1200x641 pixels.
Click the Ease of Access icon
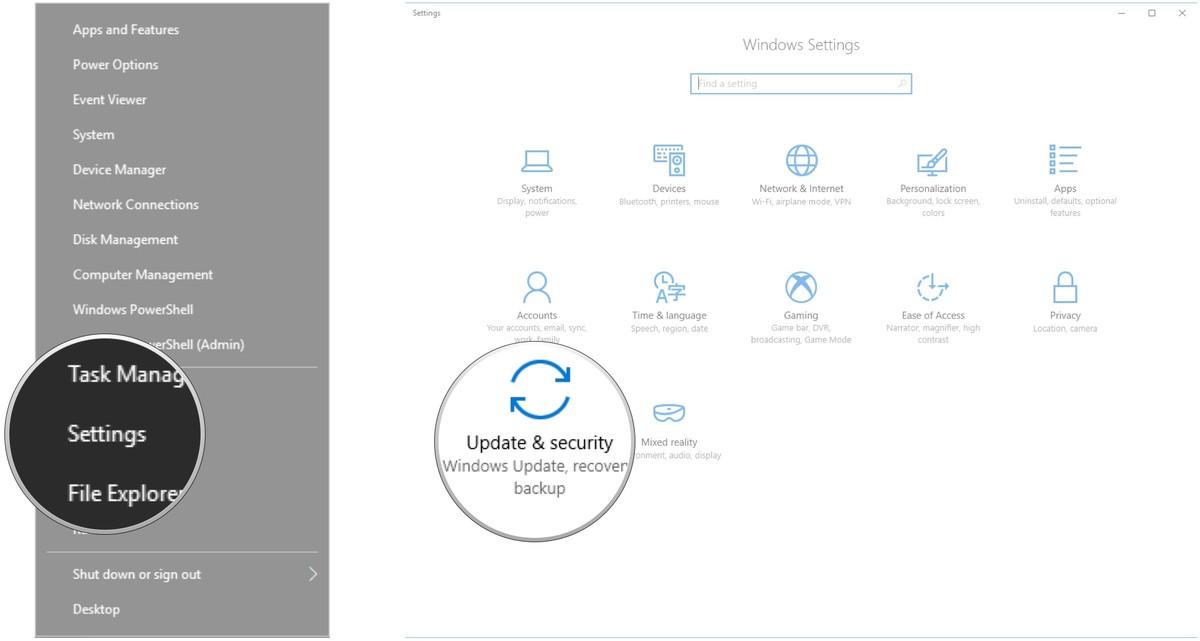coord(932,287)
